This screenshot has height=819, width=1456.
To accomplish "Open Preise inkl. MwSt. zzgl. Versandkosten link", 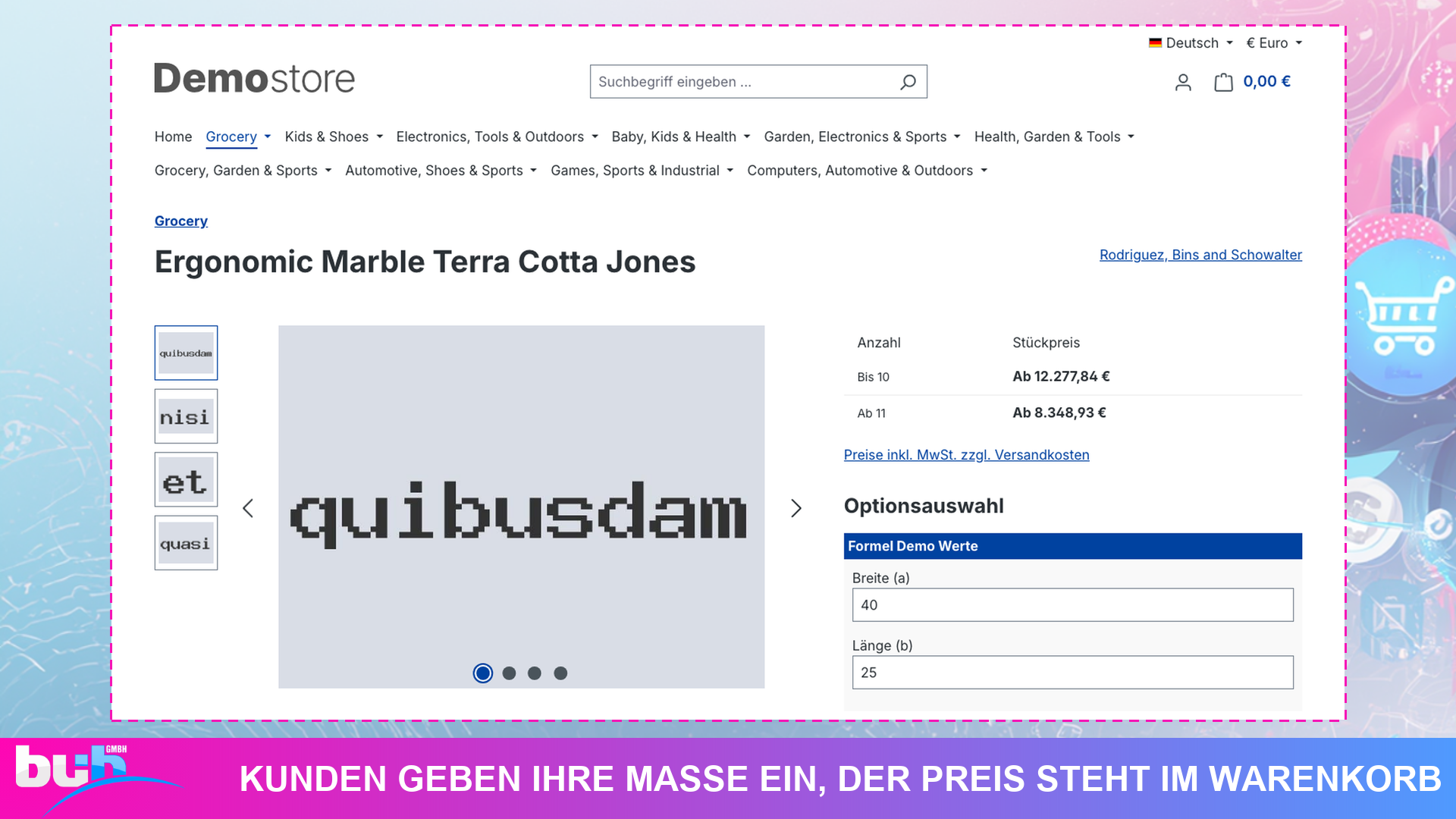I will (x=966, y=455).
